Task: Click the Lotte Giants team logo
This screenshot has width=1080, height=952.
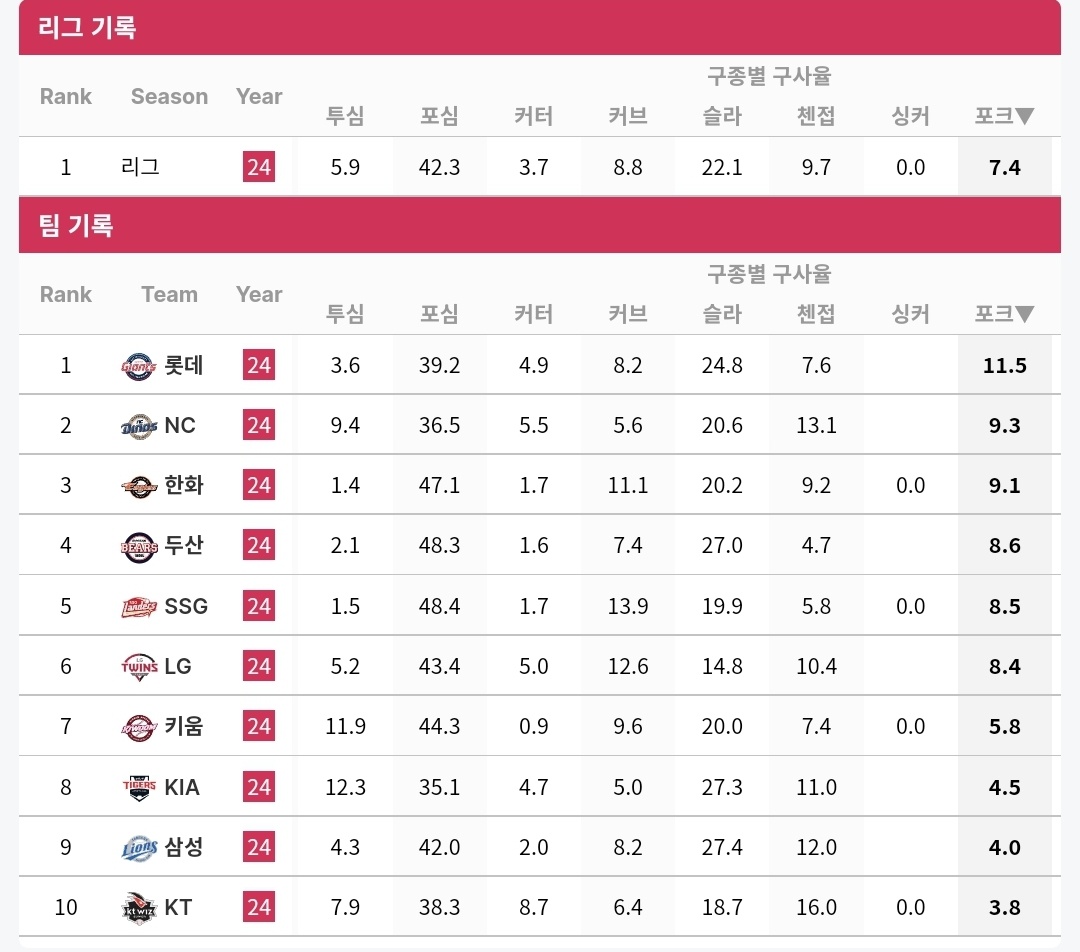Action: pyautogui.click(x=139, y=366)
